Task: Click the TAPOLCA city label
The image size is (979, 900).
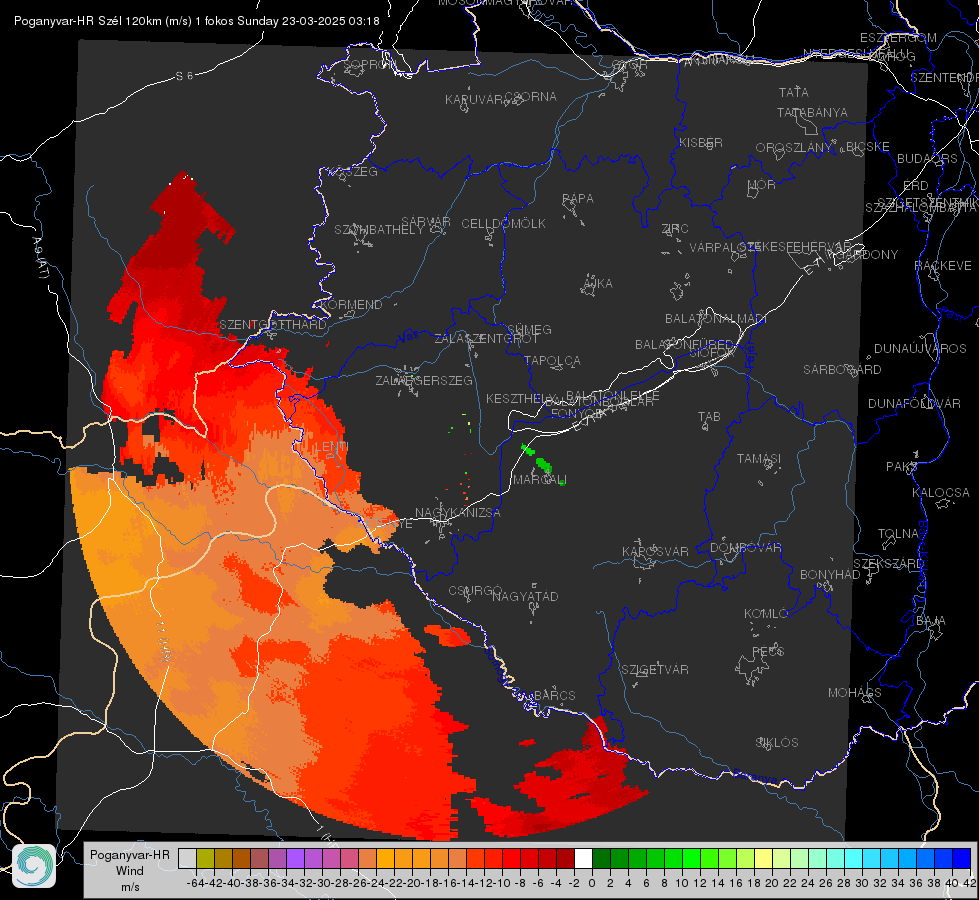Action: [x=552, y=360]
